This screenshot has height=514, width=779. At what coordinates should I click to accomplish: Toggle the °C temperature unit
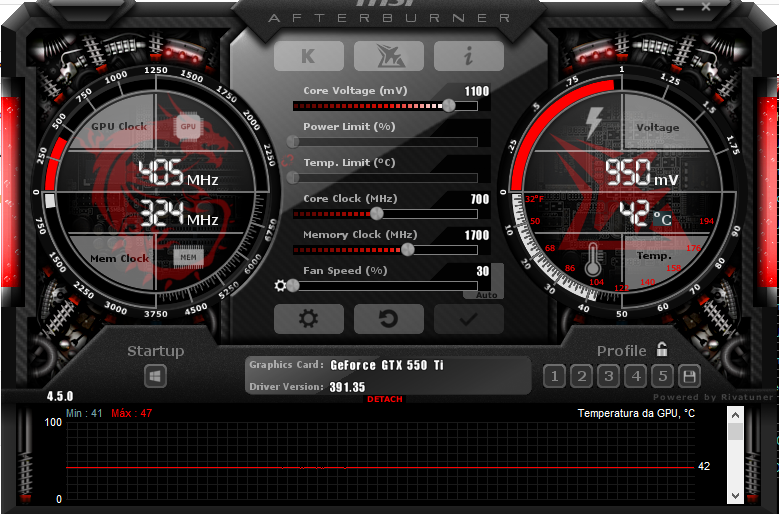pos(662,219)
